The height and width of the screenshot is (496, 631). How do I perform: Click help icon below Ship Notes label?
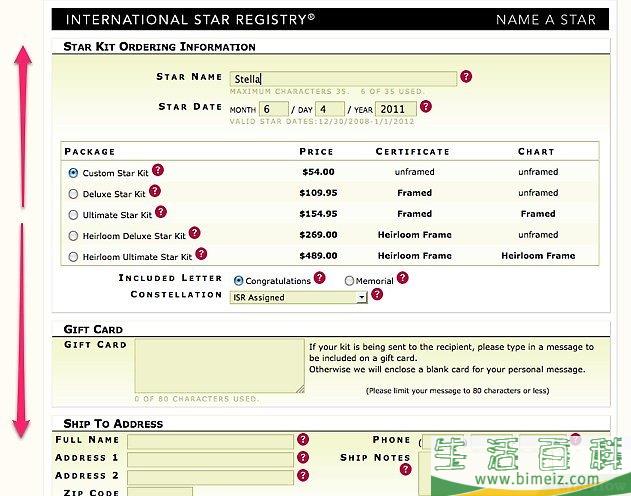point(406,469)
